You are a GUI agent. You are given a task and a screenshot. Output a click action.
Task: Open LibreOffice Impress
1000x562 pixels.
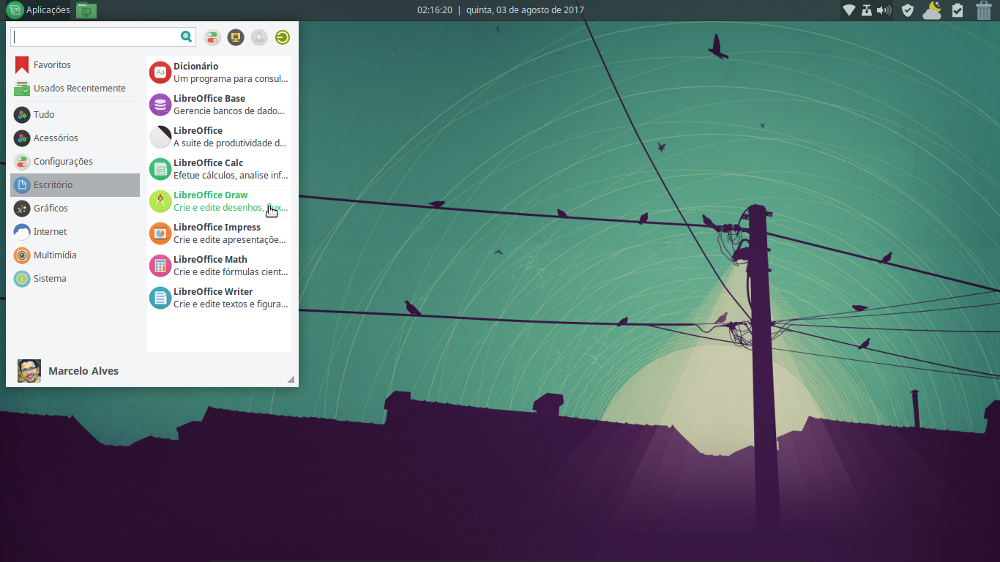pyautogui.click(x=219, y=233)
